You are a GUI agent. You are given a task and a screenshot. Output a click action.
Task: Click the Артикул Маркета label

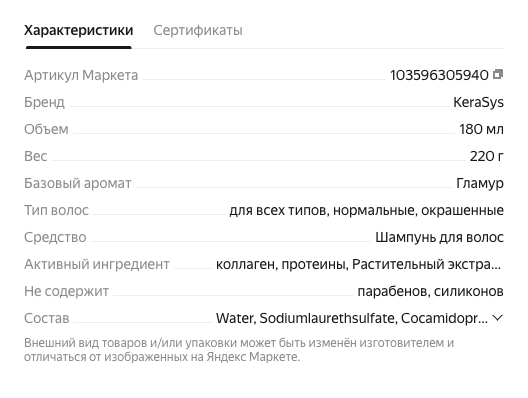81,75
